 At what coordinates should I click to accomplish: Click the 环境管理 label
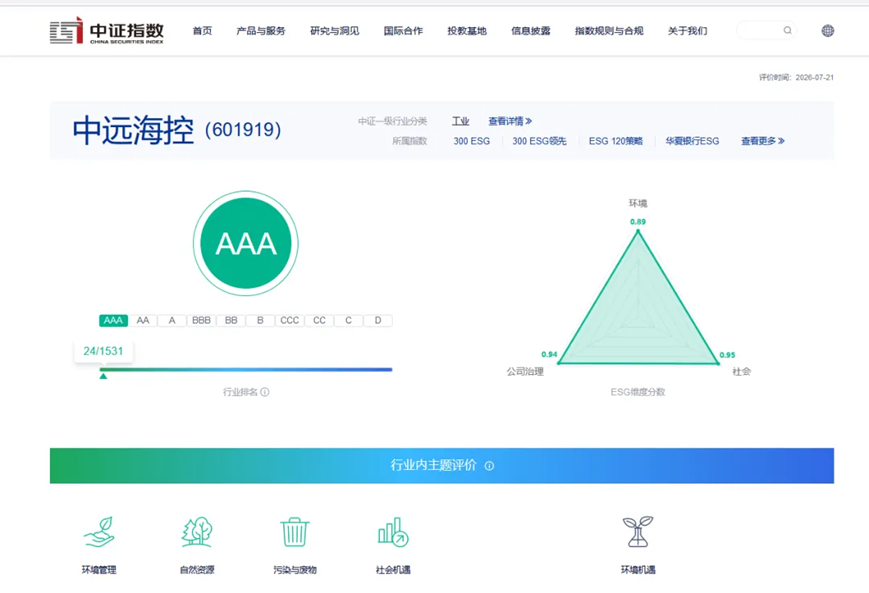(99, 570)
